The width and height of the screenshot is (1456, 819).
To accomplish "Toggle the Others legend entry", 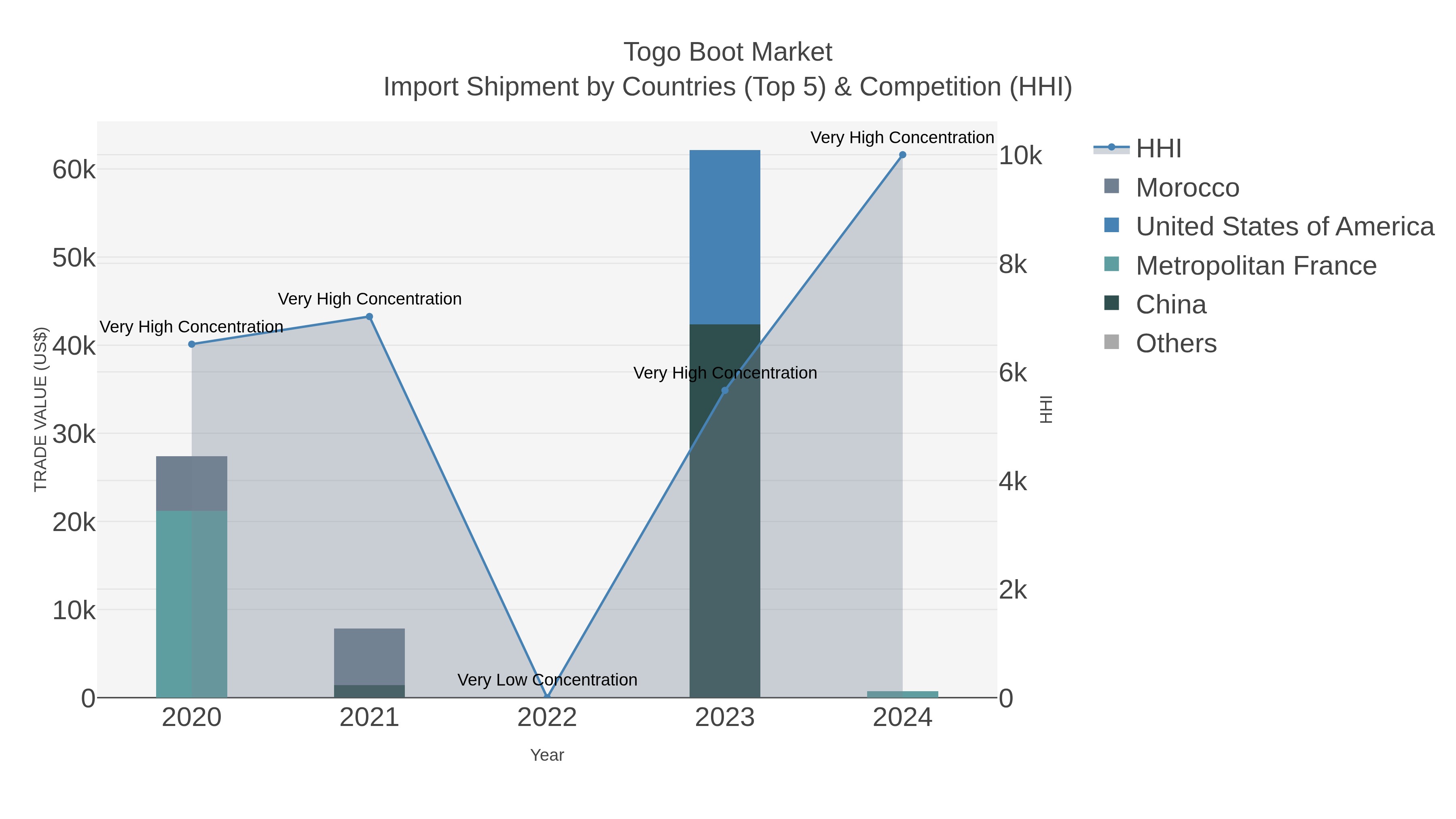I will (1160, 343).
